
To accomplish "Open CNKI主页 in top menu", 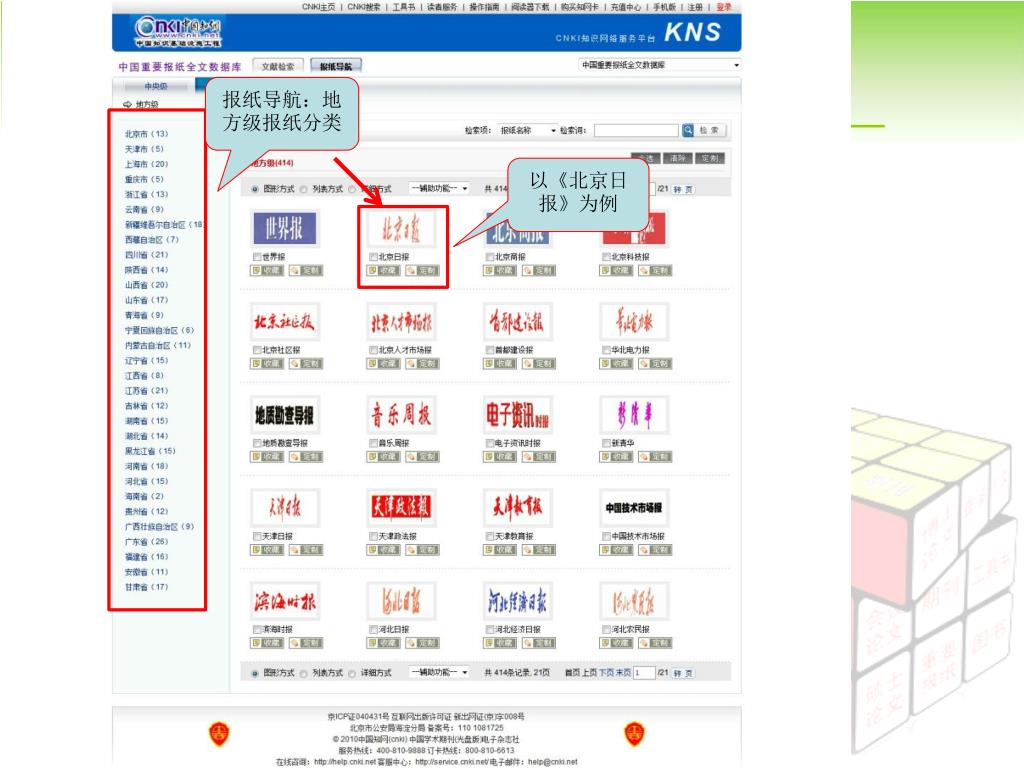I will [318, 7].
